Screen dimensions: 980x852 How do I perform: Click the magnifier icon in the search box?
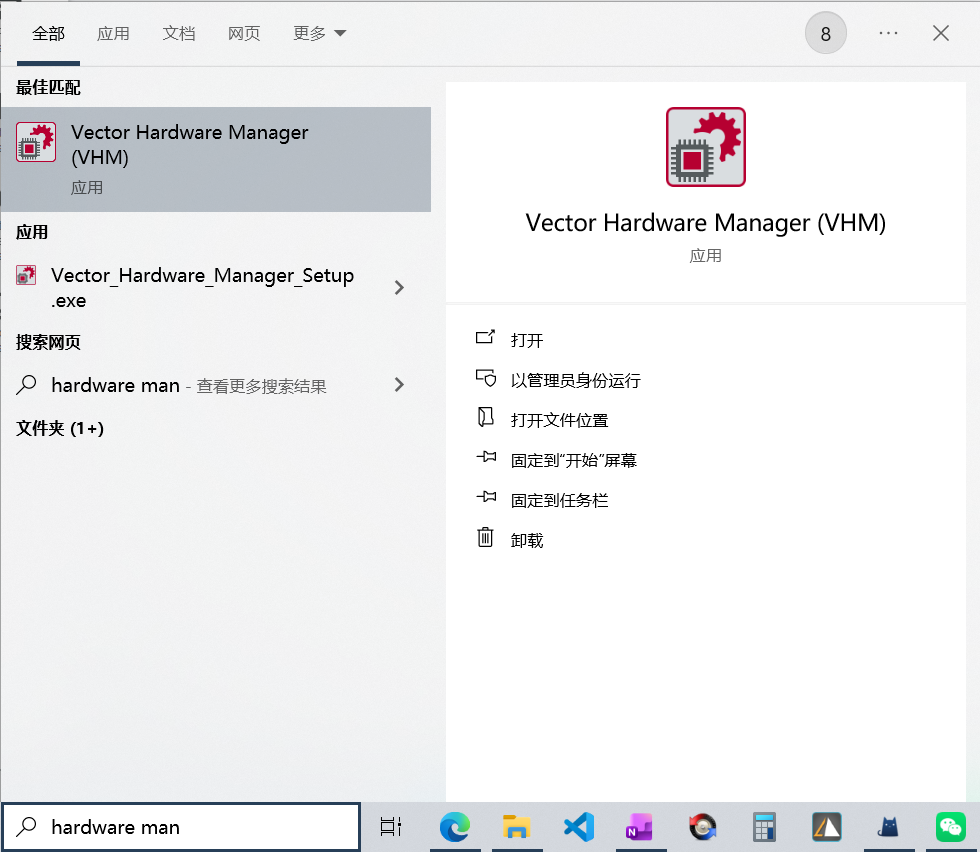pos(26,826)
